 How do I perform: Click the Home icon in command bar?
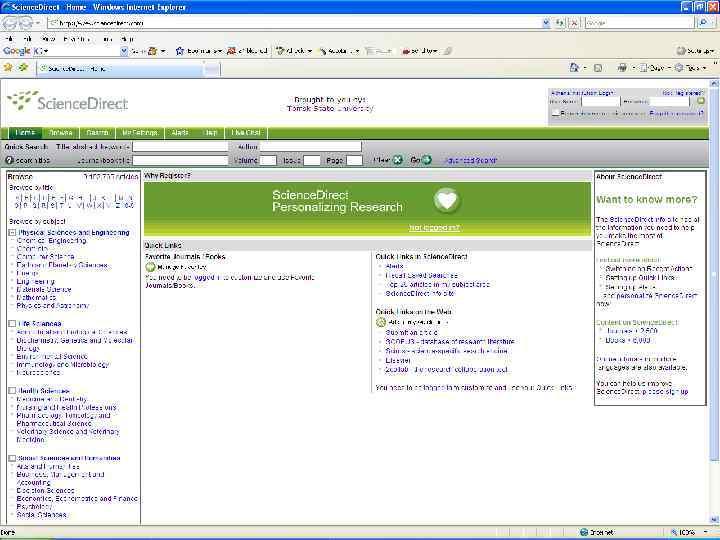click(x=574, y=68)
